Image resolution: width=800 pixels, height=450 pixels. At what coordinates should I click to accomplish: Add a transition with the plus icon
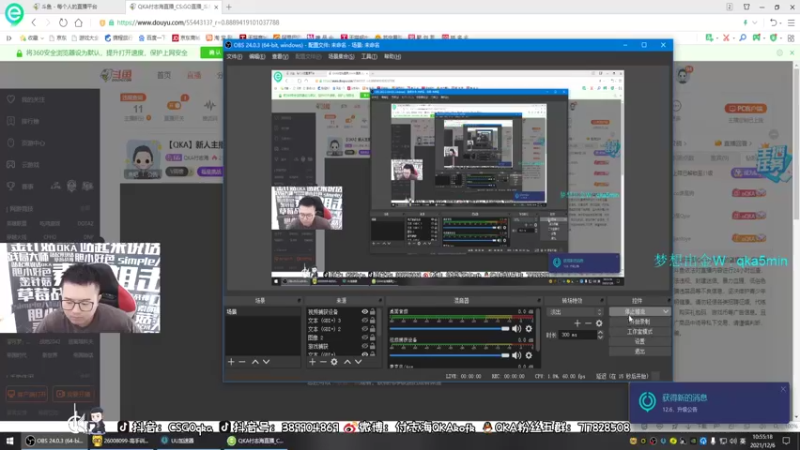(x=577, y=323)
